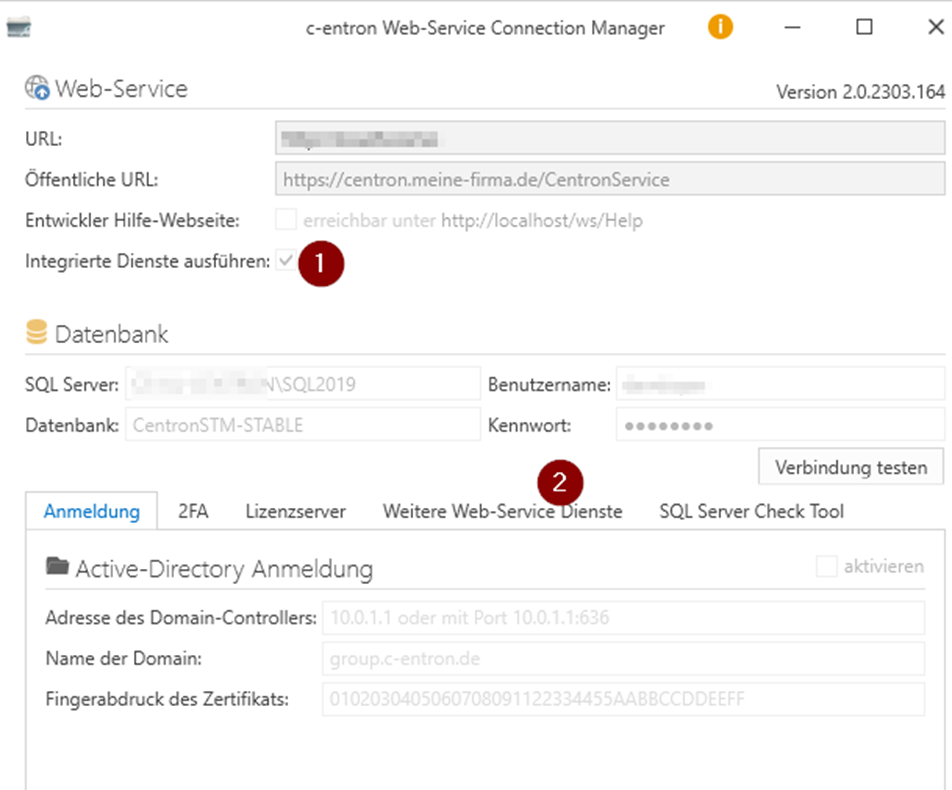952x790 pixels.
Task: Click the Datenbank stack icon
Action: pos(36,333)
